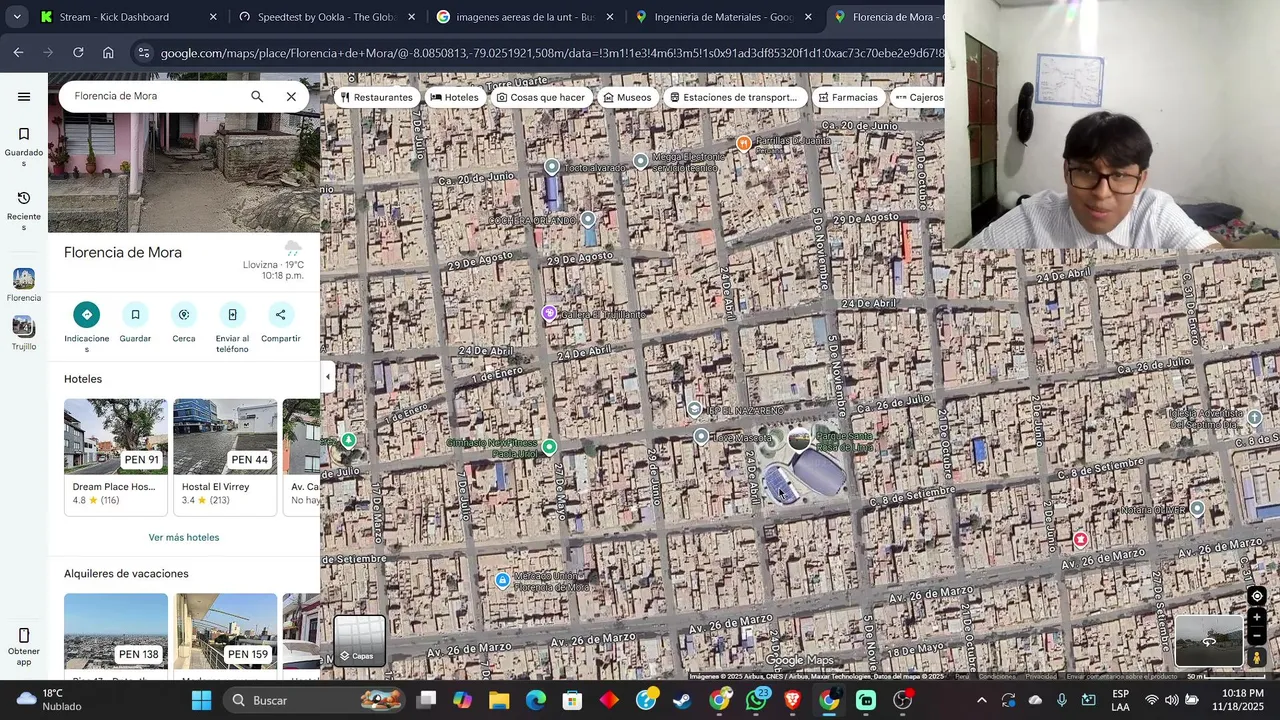
Task: Click the Privacidad link on map footer
Action: (x=1040, y=677)
